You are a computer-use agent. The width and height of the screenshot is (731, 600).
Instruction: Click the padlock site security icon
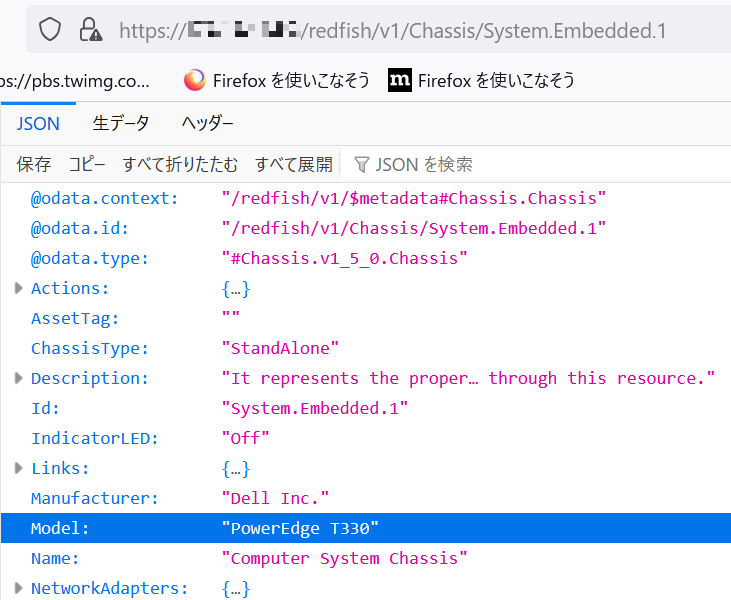(x=90, y=30)
